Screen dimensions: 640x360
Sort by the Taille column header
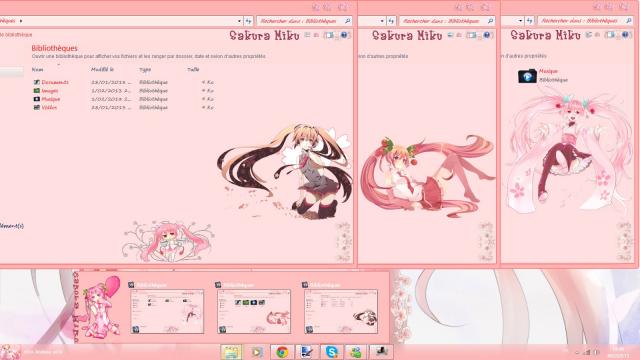pyautogui.click(x=193, y=70)
